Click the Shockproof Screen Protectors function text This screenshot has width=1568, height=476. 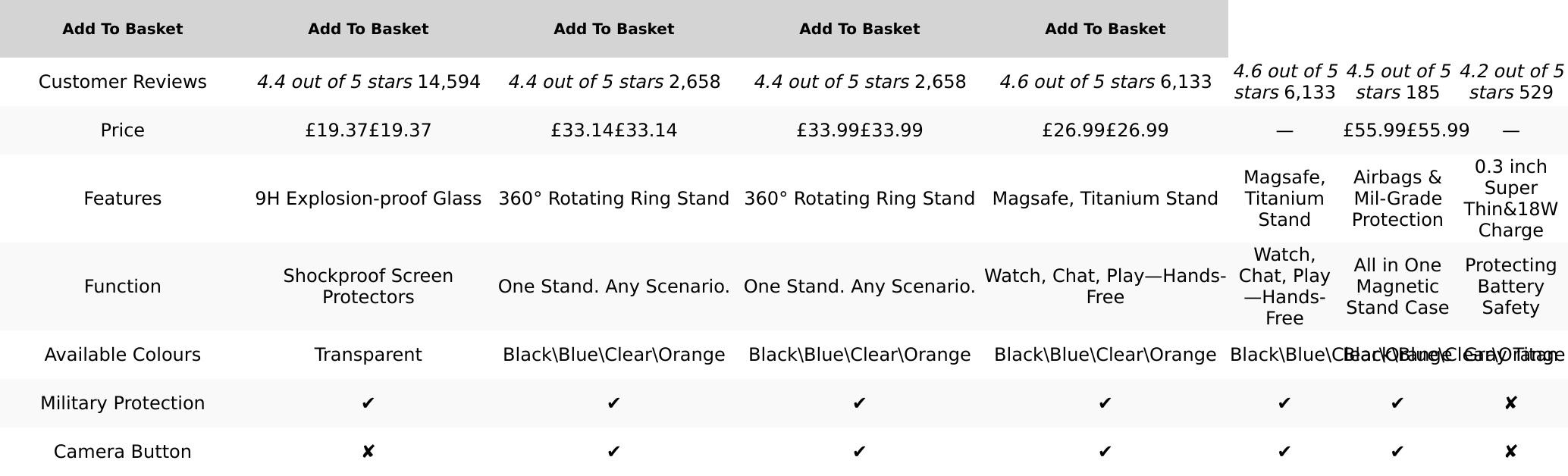(368, 287)
